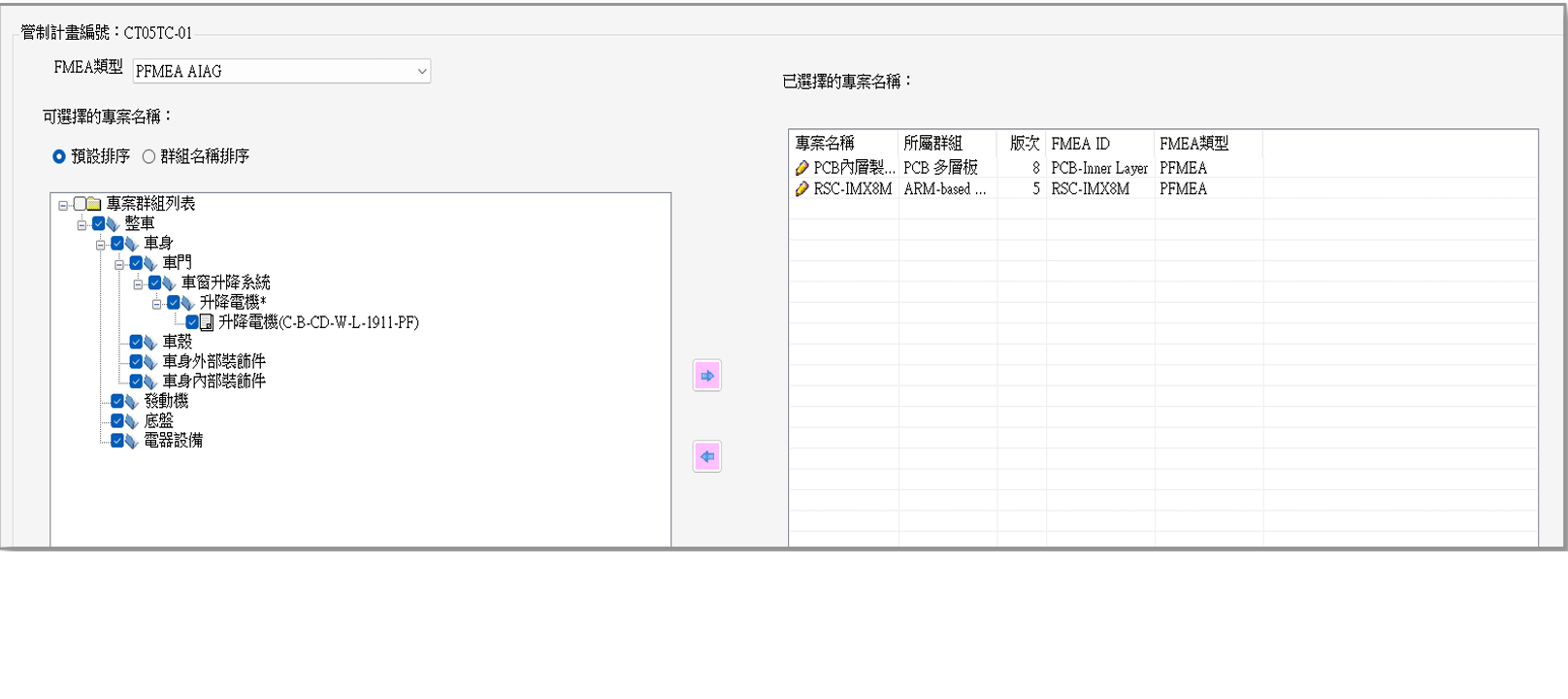The height and width of the screenshot is (699, 1568).
Task: Click pencil icon beside PCB內層製 row
Action: 801,168
